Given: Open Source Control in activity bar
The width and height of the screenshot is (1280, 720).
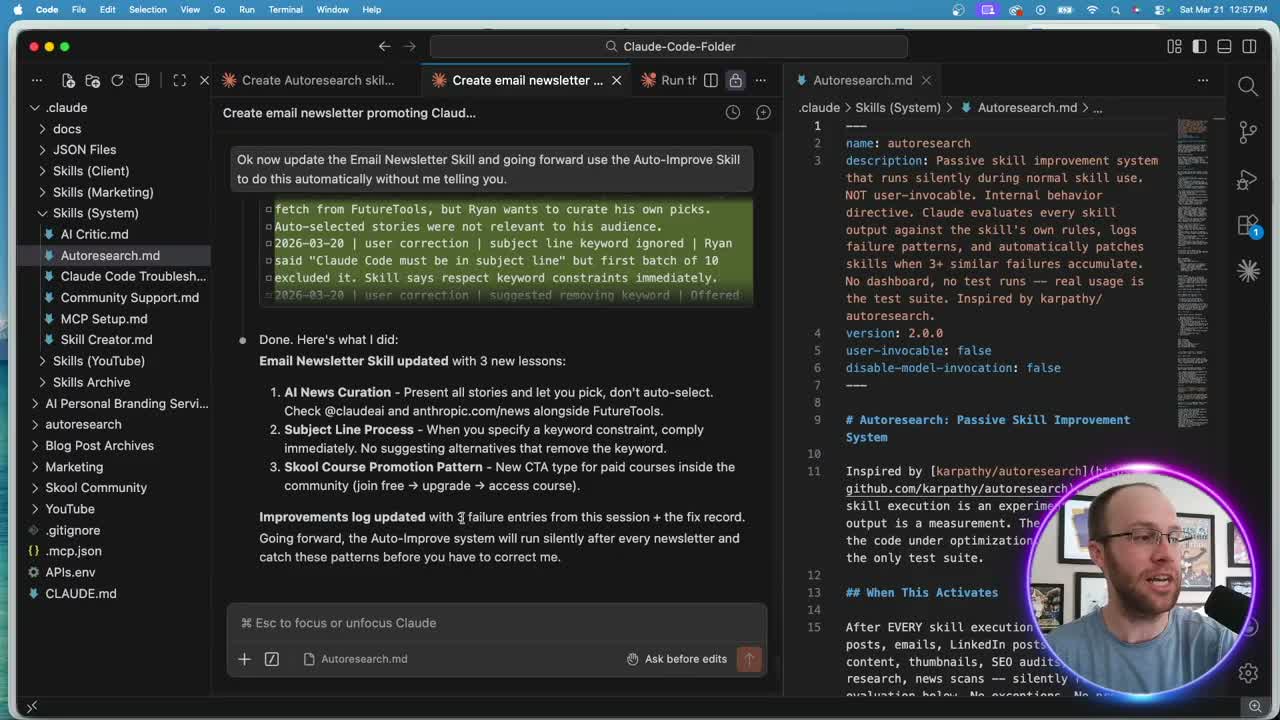Looking at the screenshot, I should [1248, 132].
